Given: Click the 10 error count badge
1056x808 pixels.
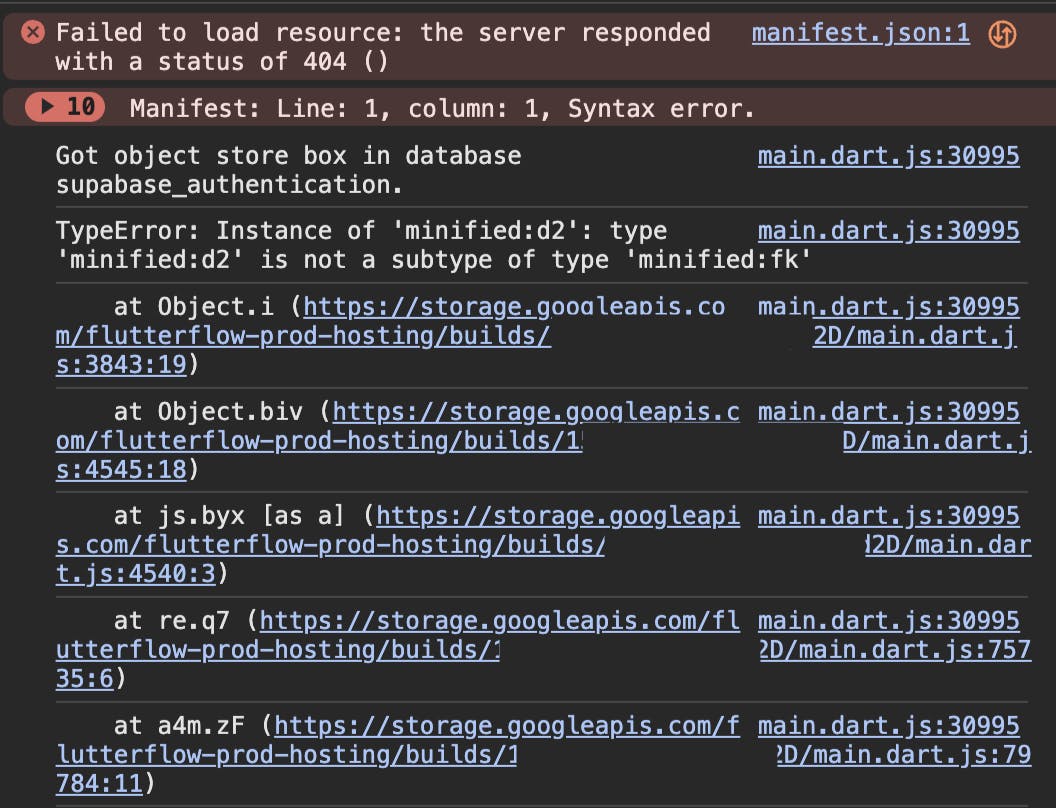Looking at the screenshot, I should click(x=81, y=106).
